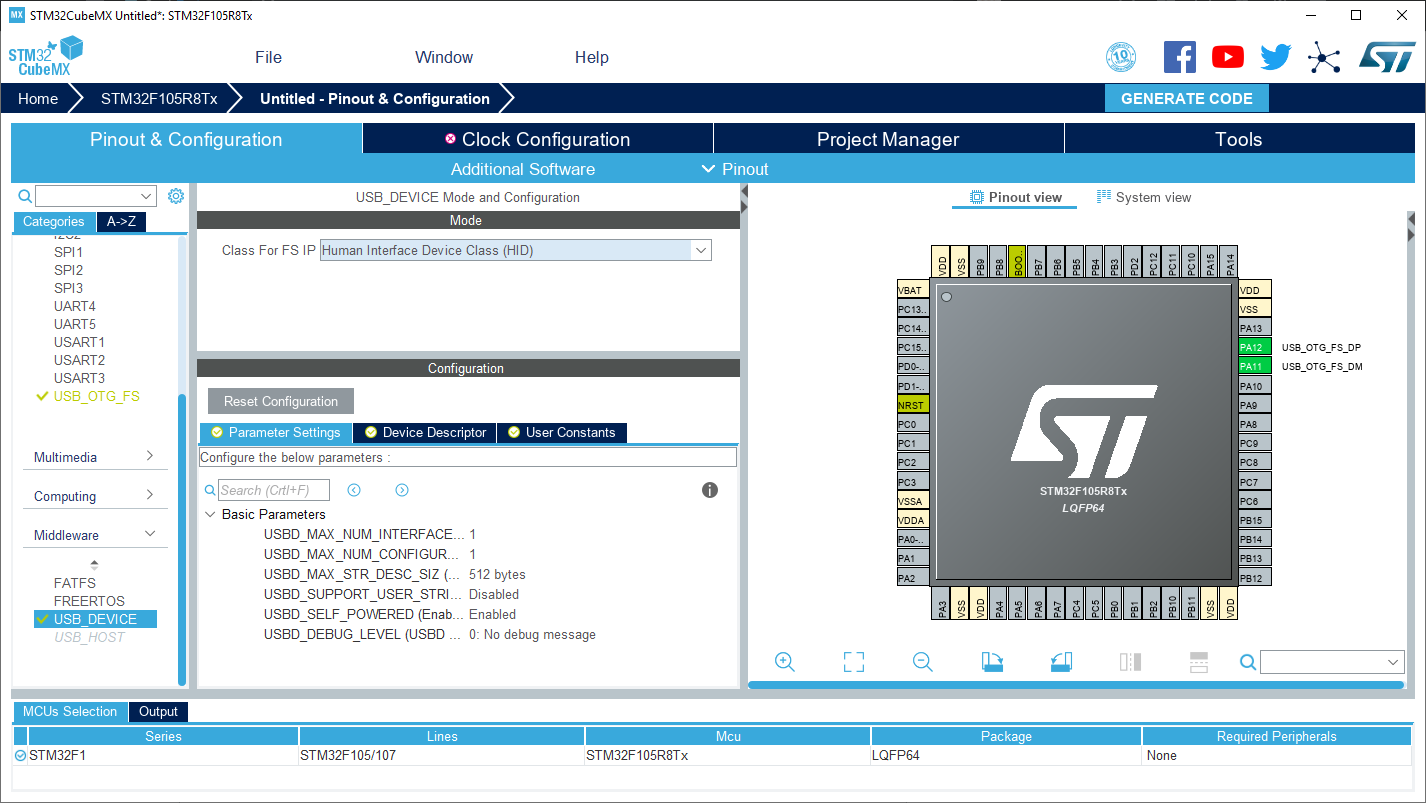Open the YouTube icon link
Screen dimensions: 1426x803
point(1228,57)
